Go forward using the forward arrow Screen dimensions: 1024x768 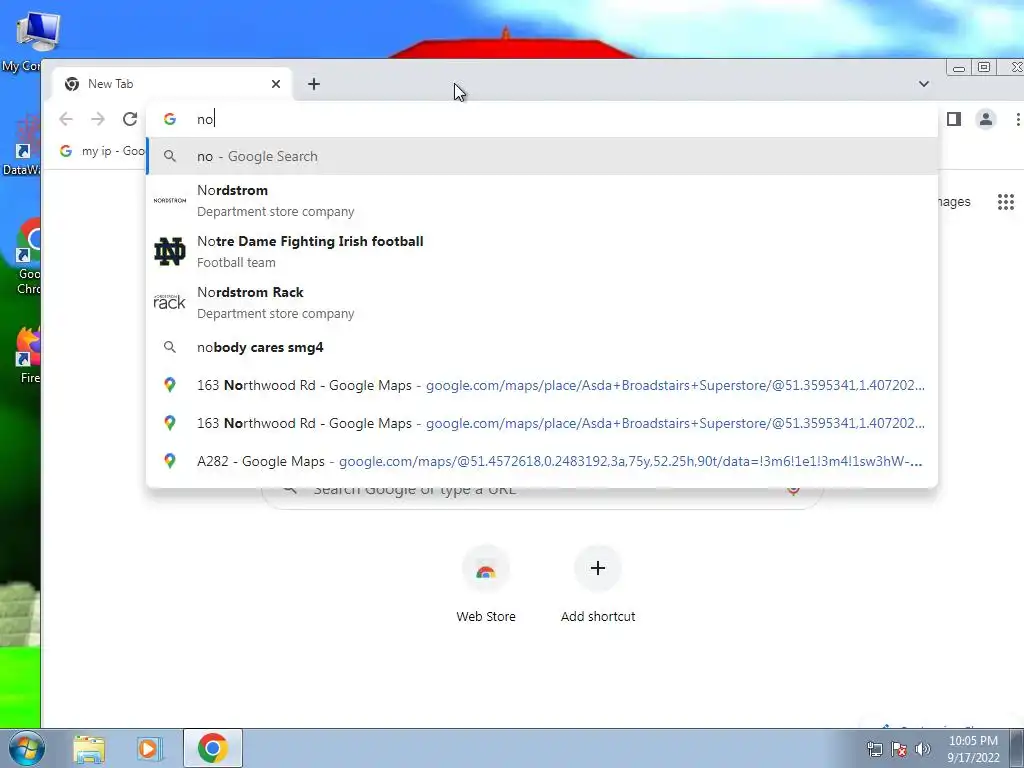pyautogui.click(x=98, y=119)
